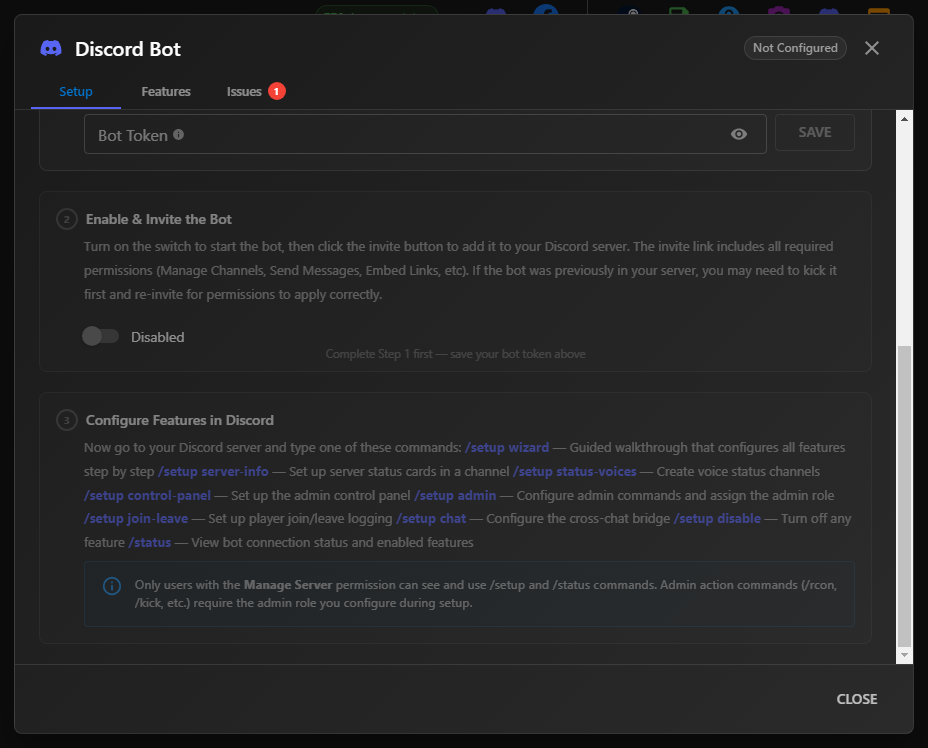Click the red issues count badge
This screenshot has height=748, width=928.
276,92
